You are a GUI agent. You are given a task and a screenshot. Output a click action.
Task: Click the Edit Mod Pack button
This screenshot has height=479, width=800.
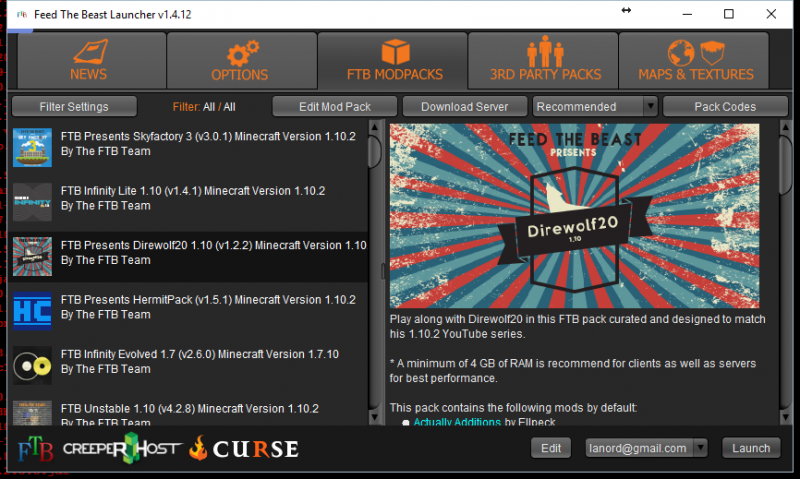coord(335,107)
